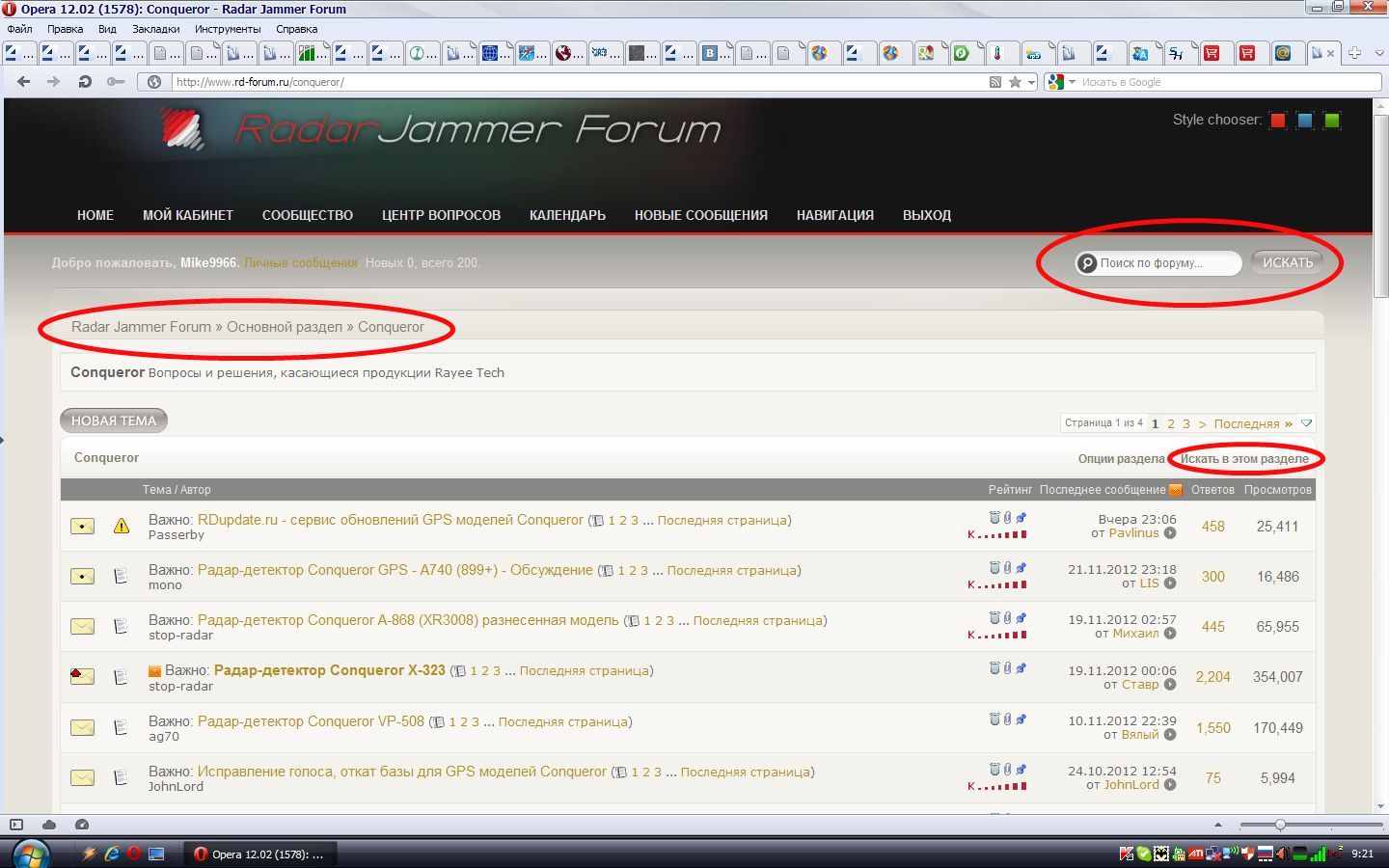1389x868 pixels.
Task: Open last post arrow beside Ставр
Action: coord(1170,685)
